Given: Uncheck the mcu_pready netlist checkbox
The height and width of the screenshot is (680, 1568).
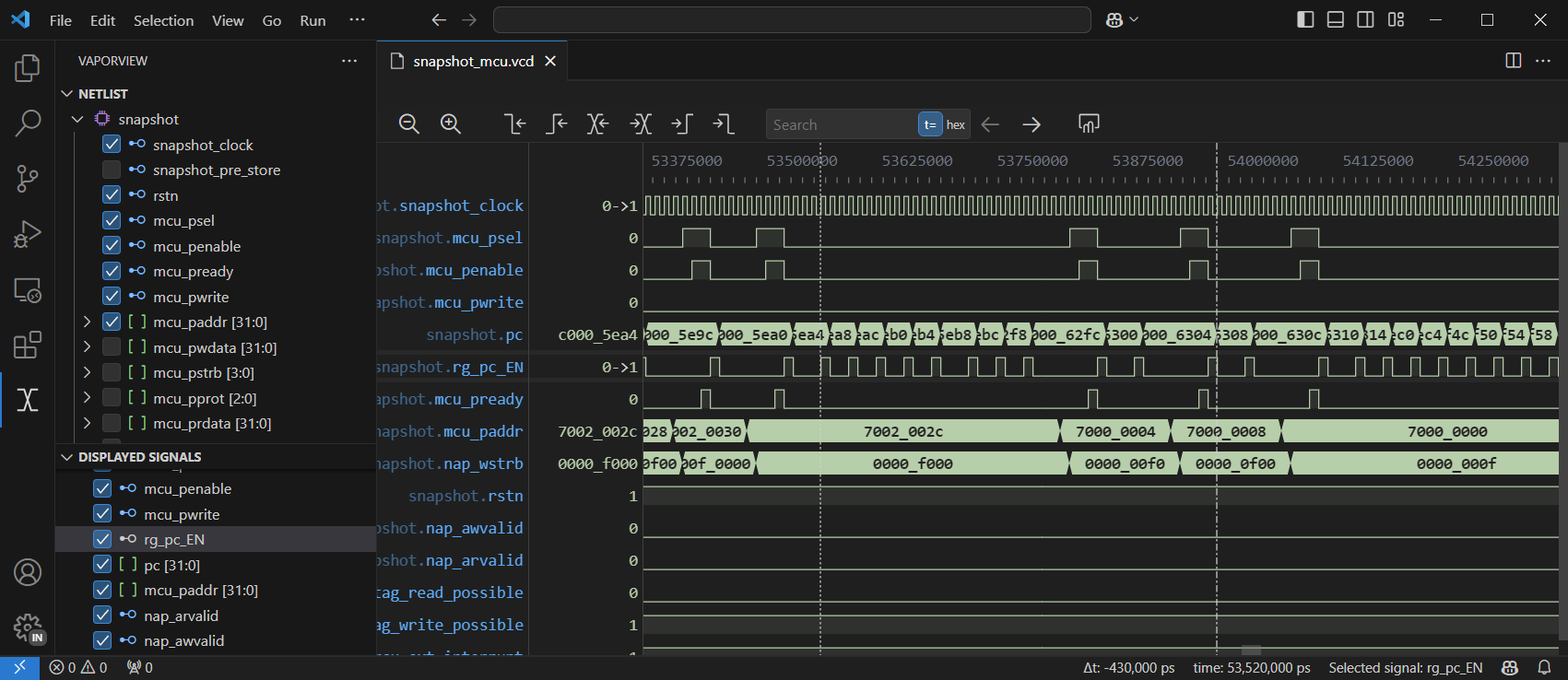Looking at the screenshot, I should pyautogui.click(x=112, y=271).
